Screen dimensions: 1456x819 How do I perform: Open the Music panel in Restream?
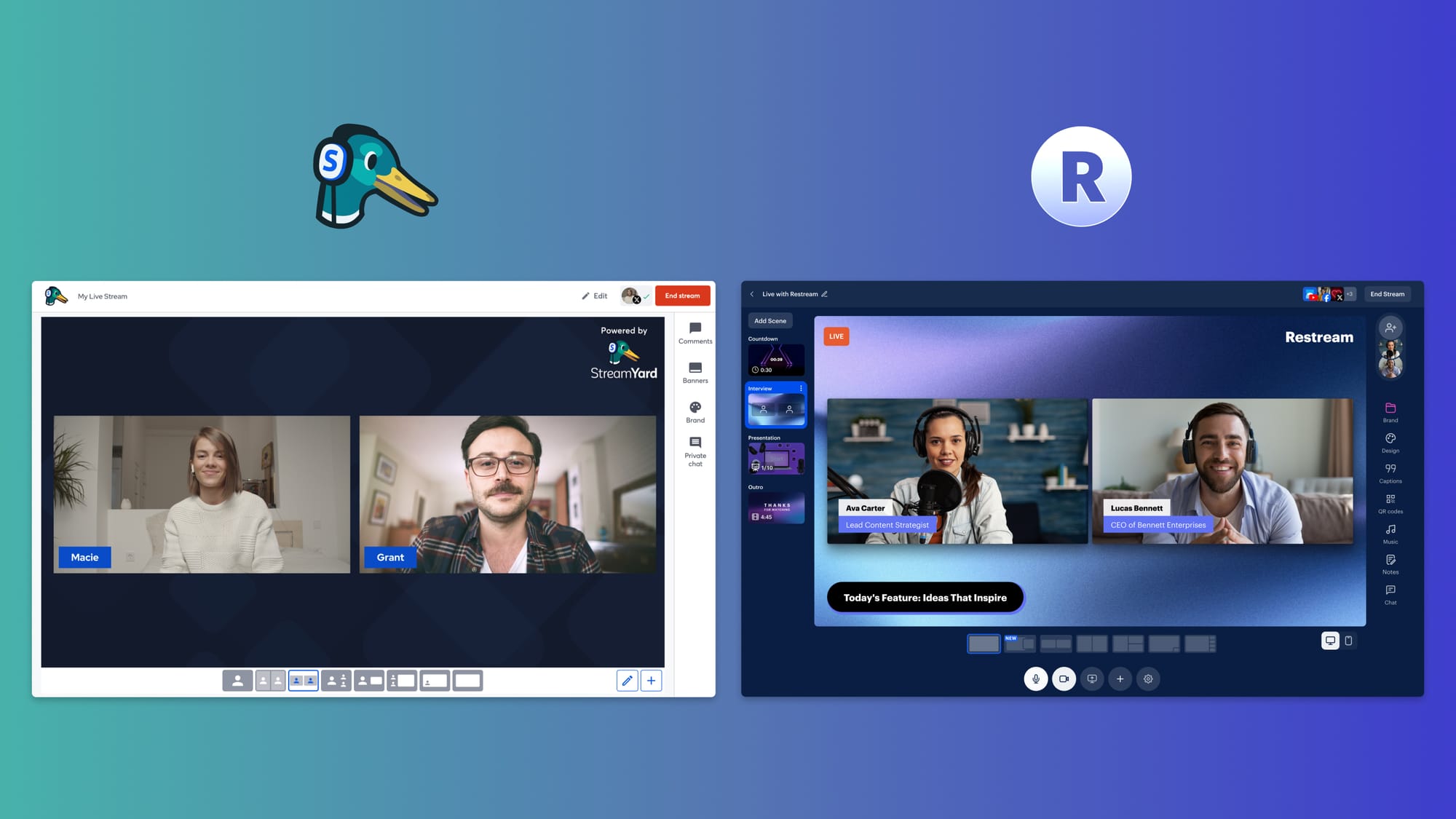(x=1390, y=534)
